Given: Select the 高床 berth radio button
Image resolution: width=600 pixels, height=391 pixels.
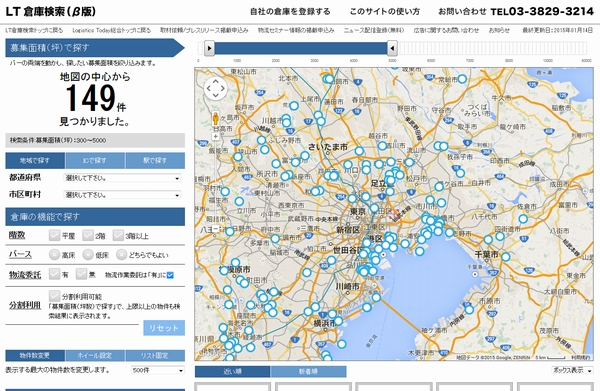Looking at the screenshot, I should (55, 254).
